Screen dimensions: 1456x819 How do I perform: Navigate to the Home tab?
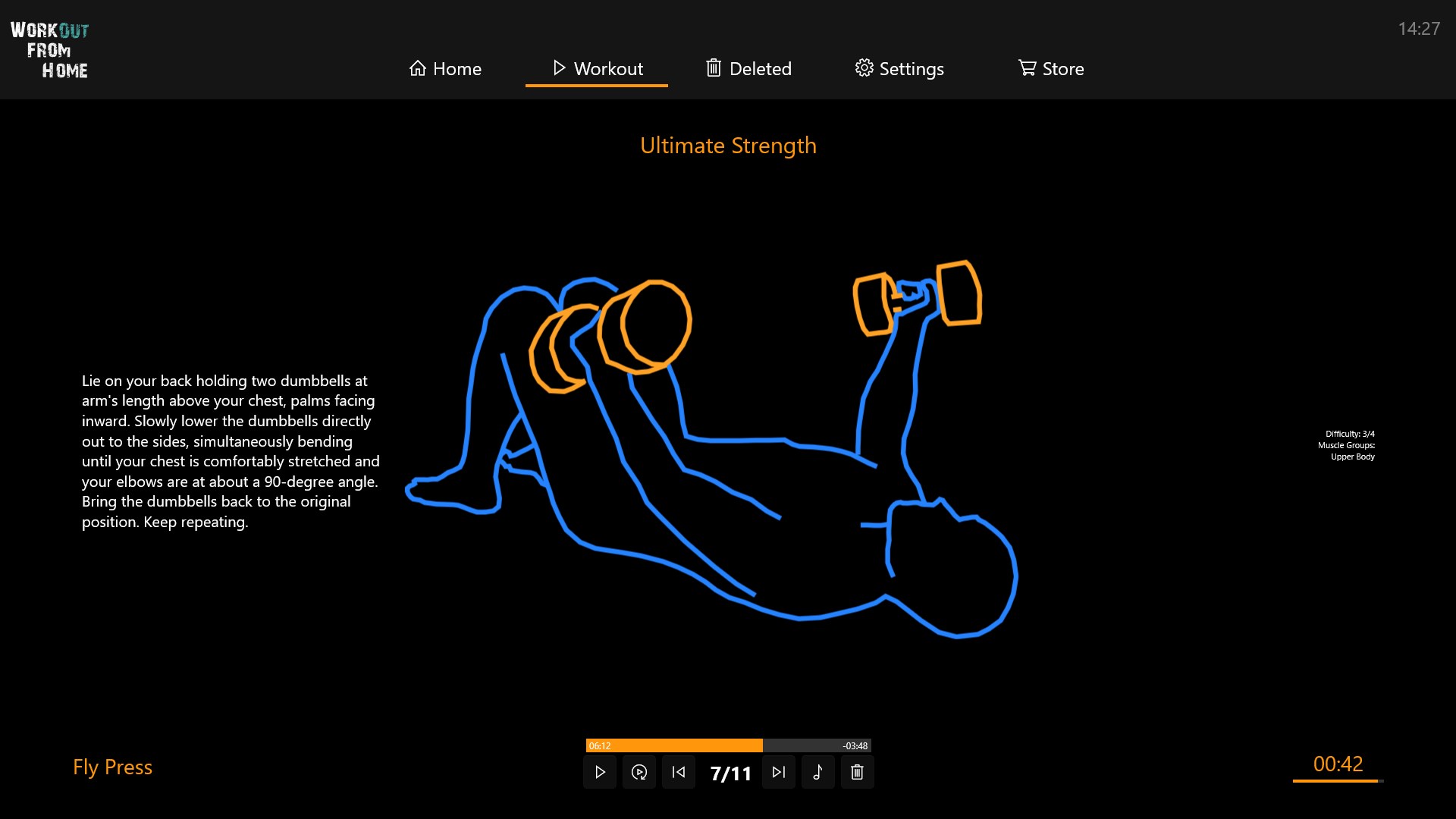coord(445,68)
